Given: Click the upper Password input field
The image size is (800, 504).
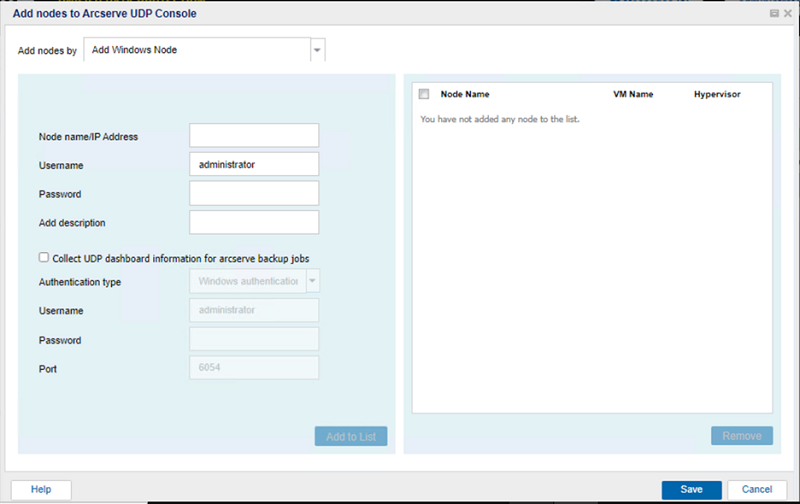Looking at the screenshot, I should 254,193.
